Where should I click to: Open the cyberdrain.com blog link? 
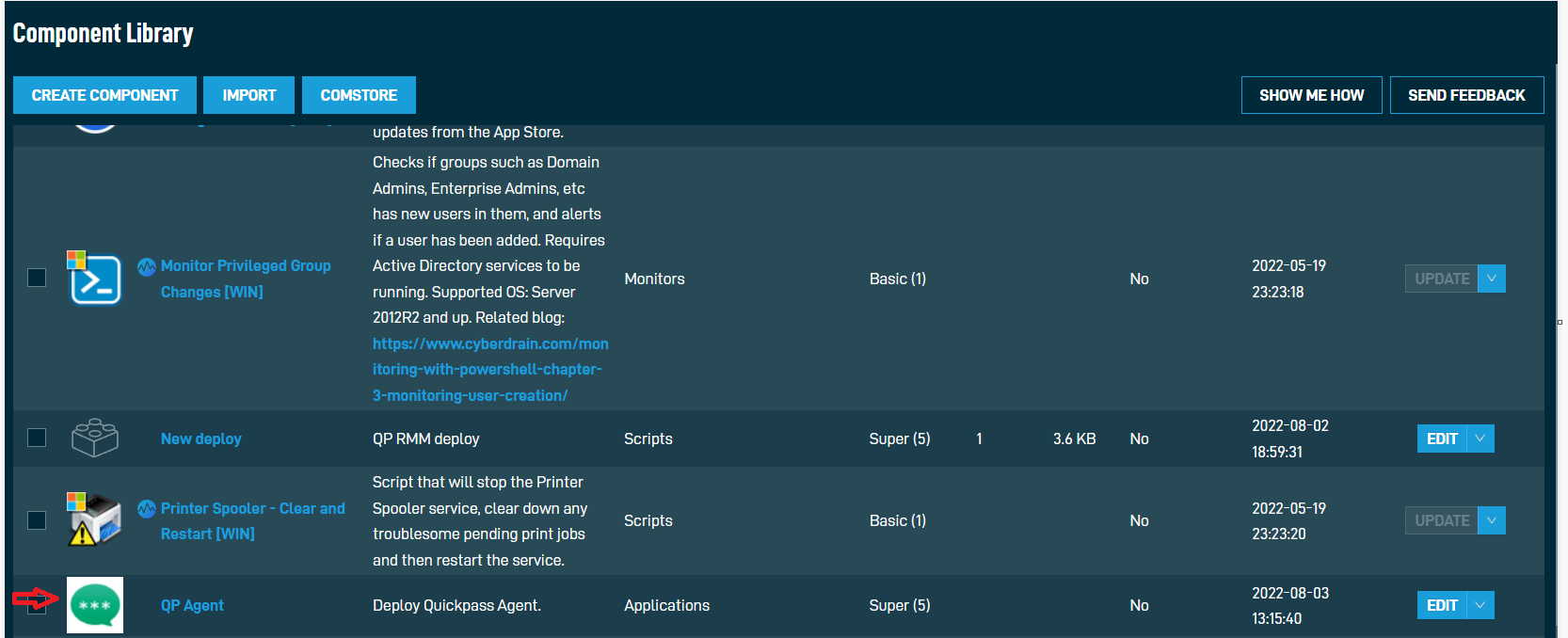click(x=490, y=370)
